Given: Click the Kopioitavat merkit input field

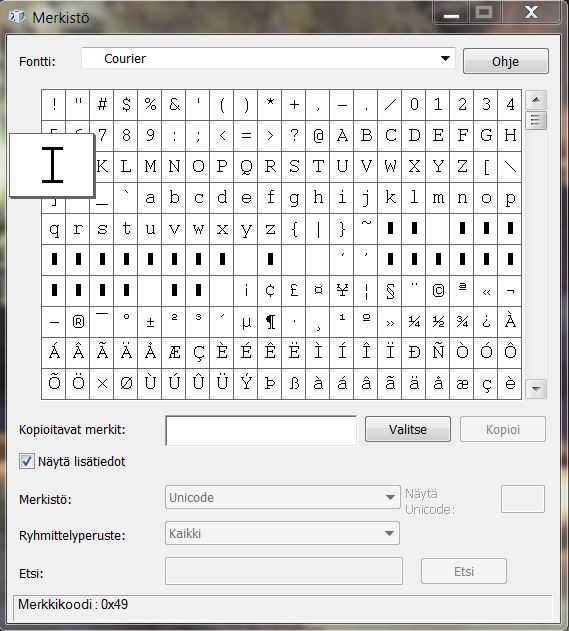Looking at the screenshot, I should (x=261, y=430).
